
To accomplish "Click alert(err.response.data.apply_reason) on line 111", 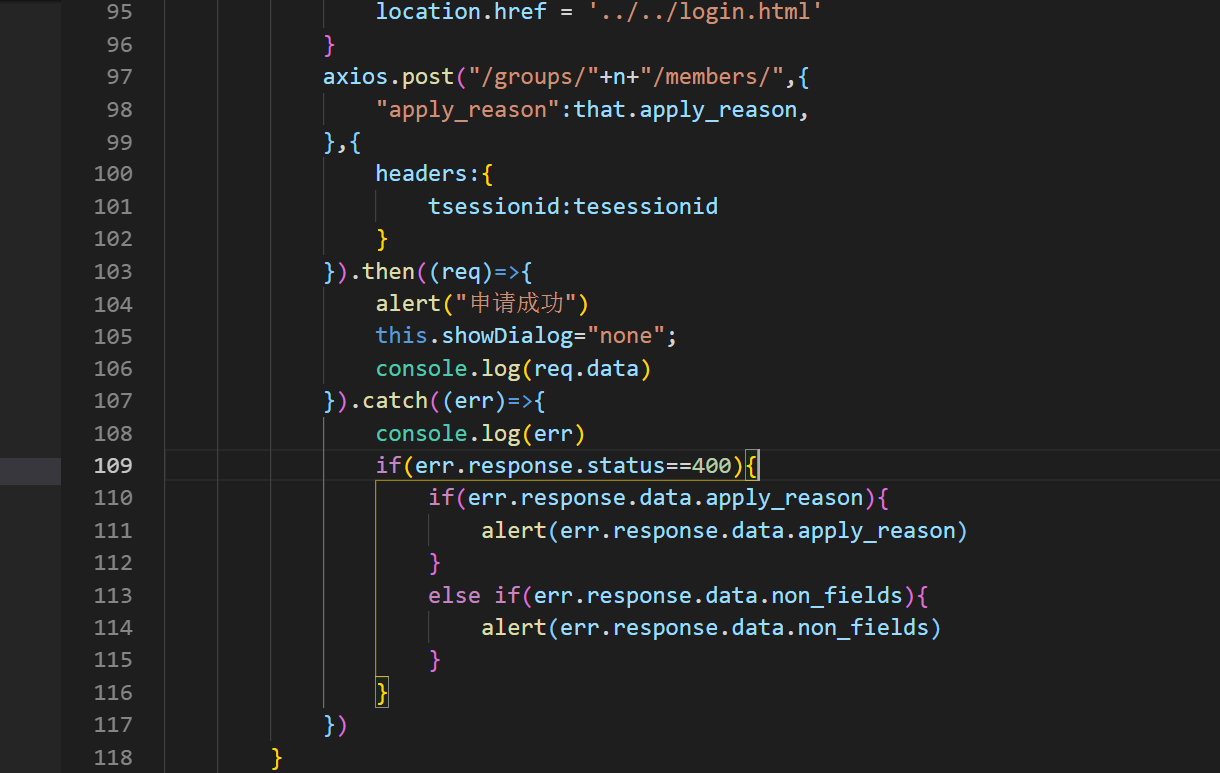I will 725,530.
